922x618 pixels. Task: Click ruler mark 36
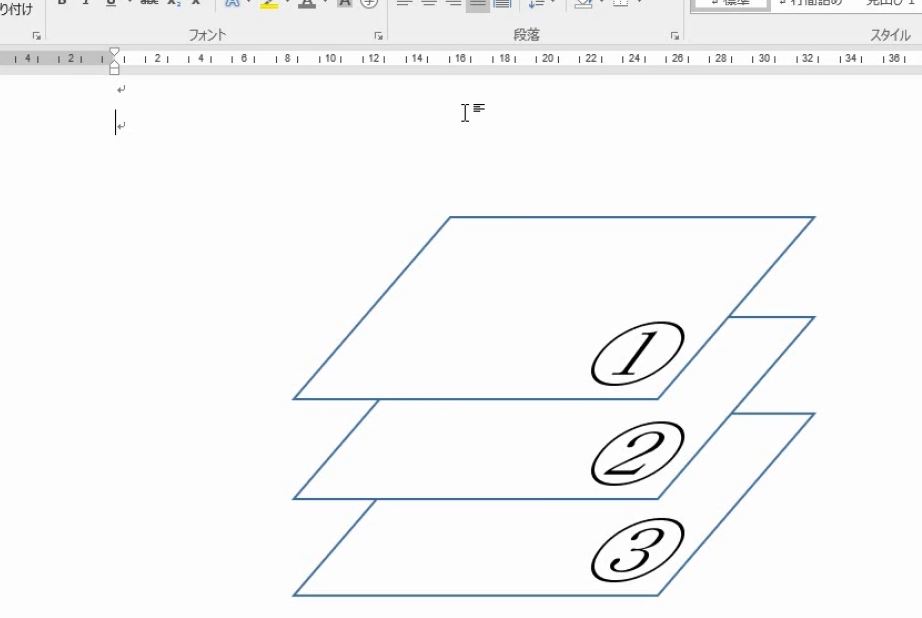pyautogui.click(x=894, y=58)
